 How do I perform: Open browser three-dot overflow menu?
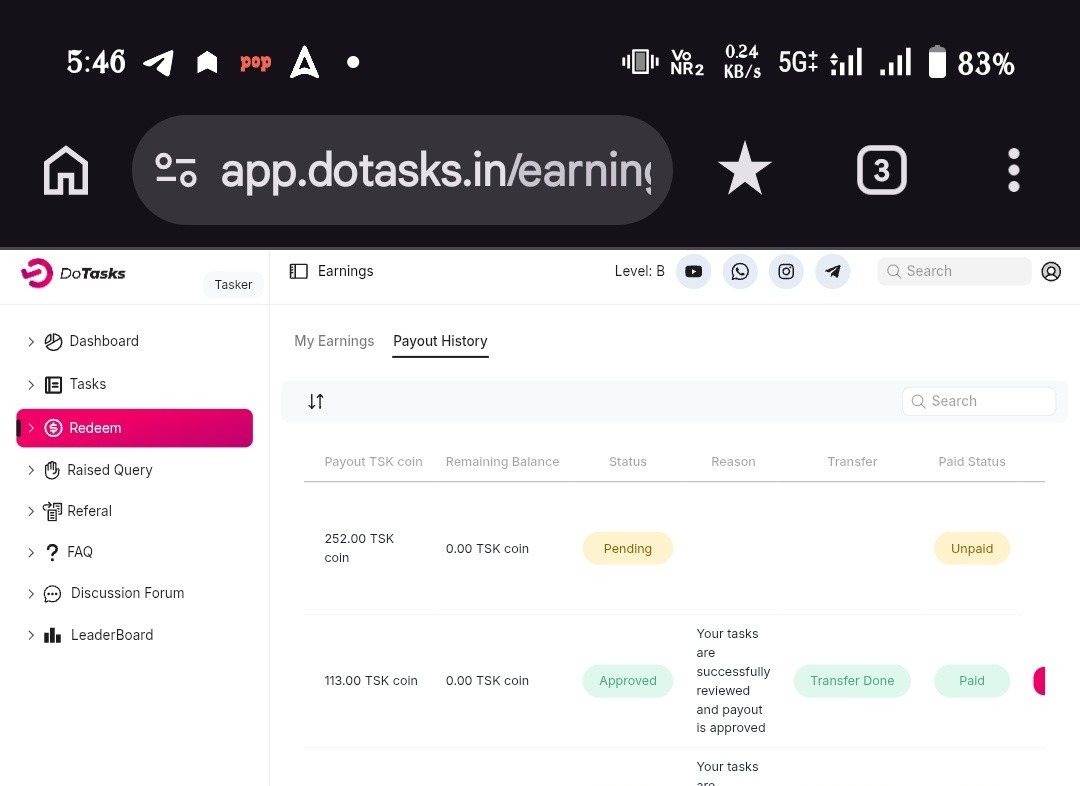[1013, 171]
